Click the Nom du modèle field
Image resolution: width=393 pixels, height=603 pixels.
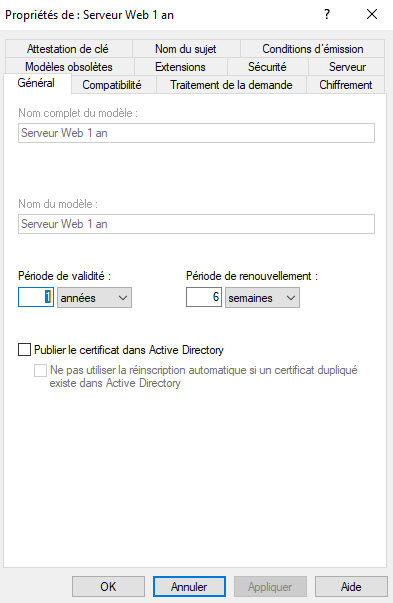[196, 224]
